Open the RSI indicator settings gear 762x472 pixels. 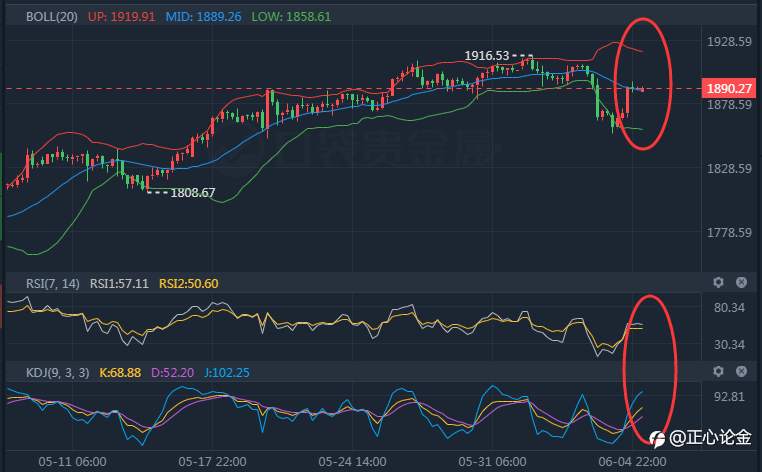(x=718, y=282)
